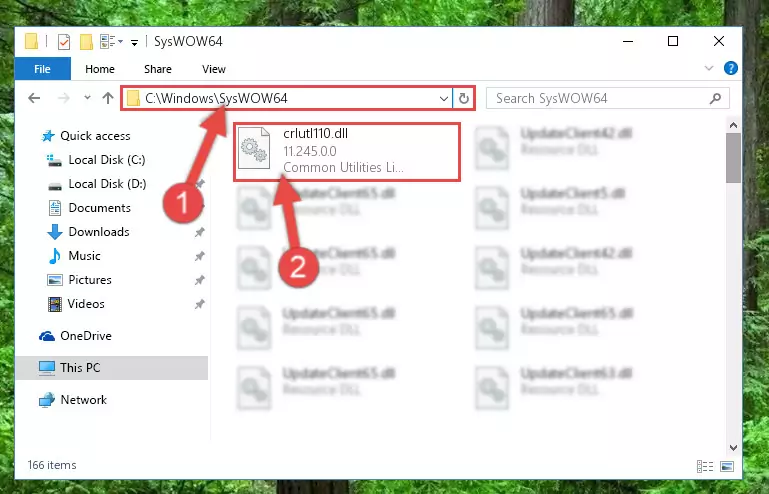Close the SysWOW64 Explorer window
Viewport: 769px width, 494px height.
point(718,42)
